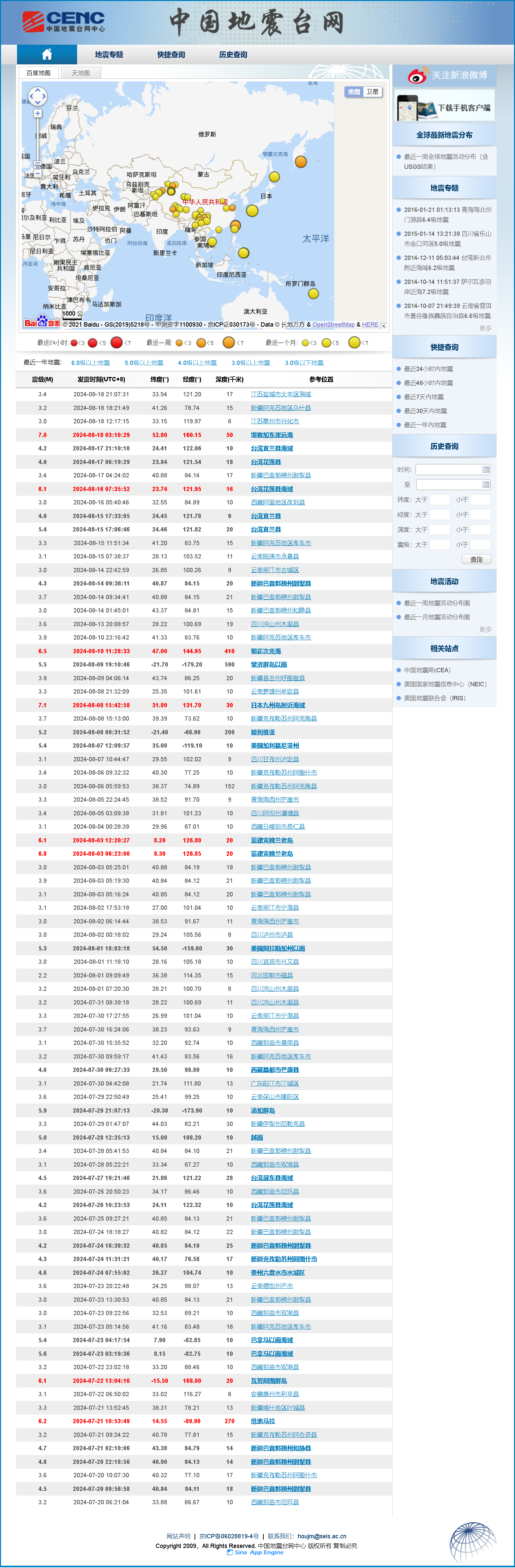The width and height of the screenshot is (515, 1568).
Task: Select the 百度地图 map tab
Action: [38, 73]
